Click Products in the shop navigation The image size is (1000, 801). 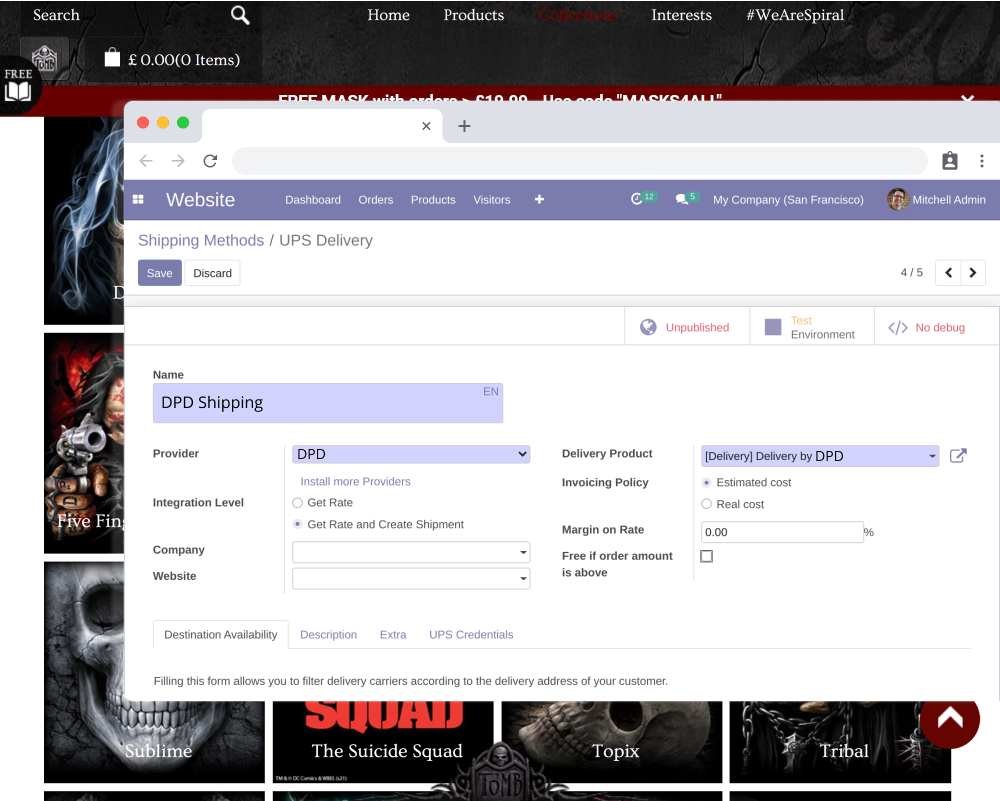click(x=474, y=15)
